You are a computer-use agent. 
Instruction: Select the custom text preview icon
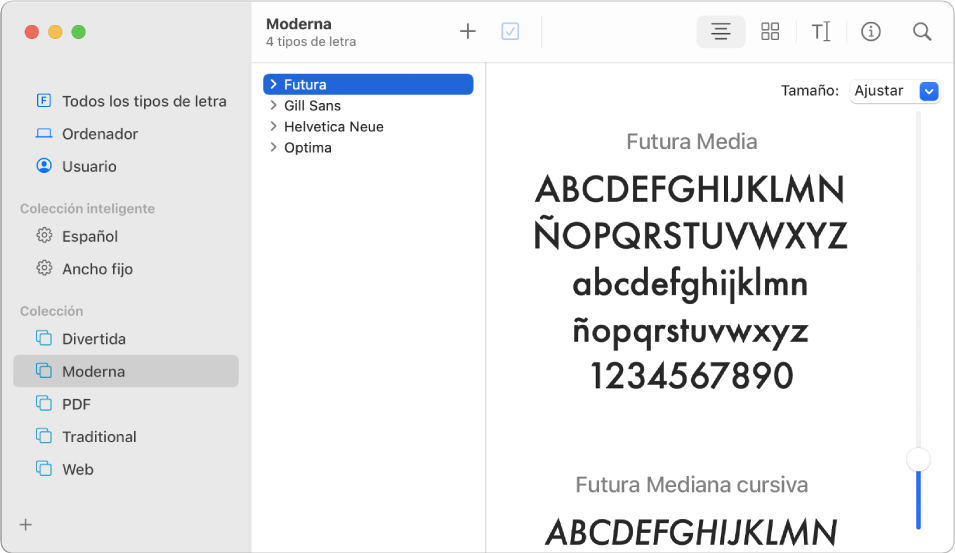tap(820, 31)
